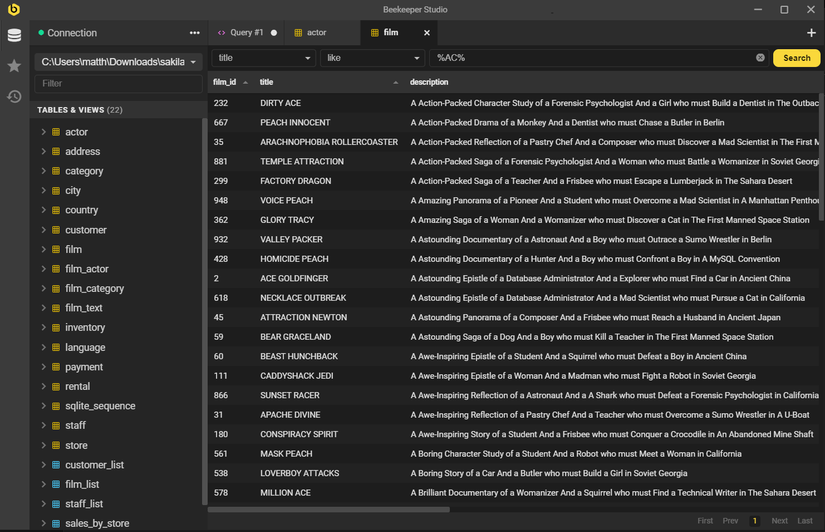
Task: Click the sidebar Filter input field
Action: (119, 84)
